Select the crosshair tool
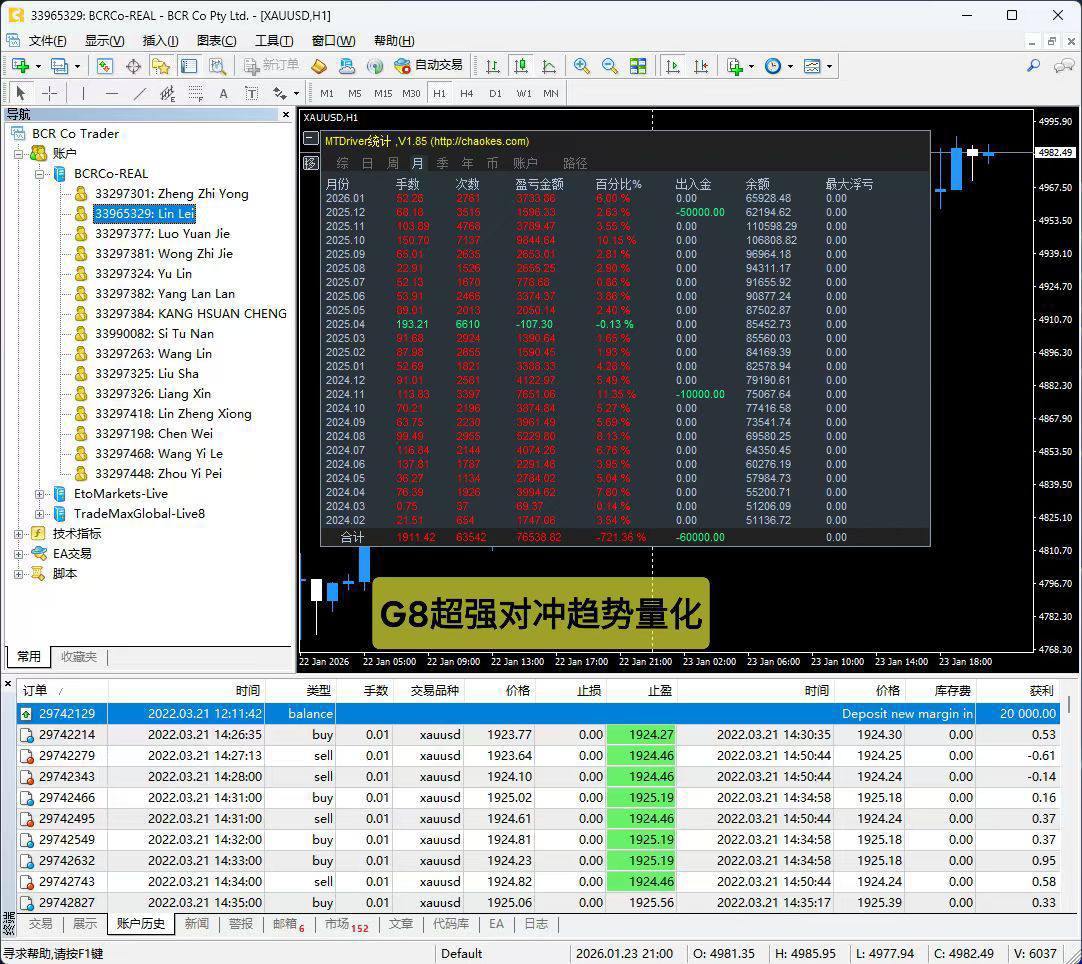Viewport: 1082px width, 964px height. click(50, 93)
